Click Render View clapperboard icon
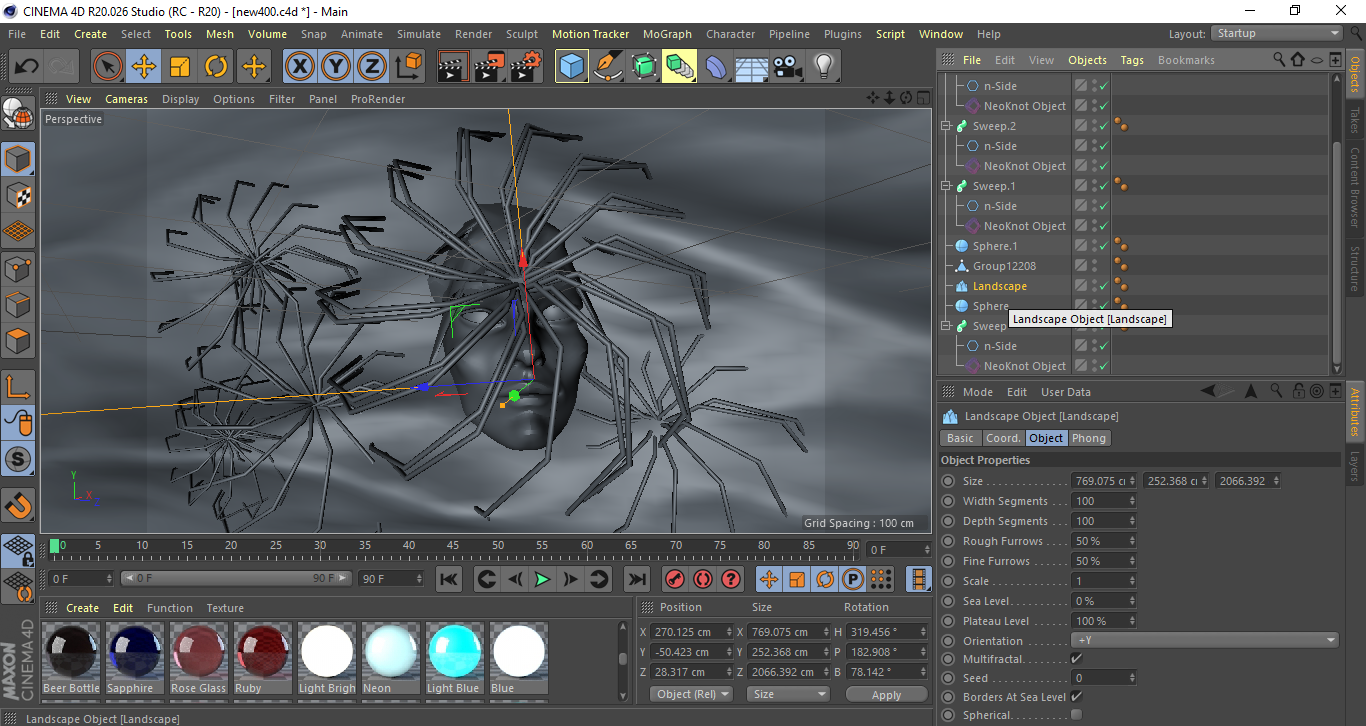 454,67
